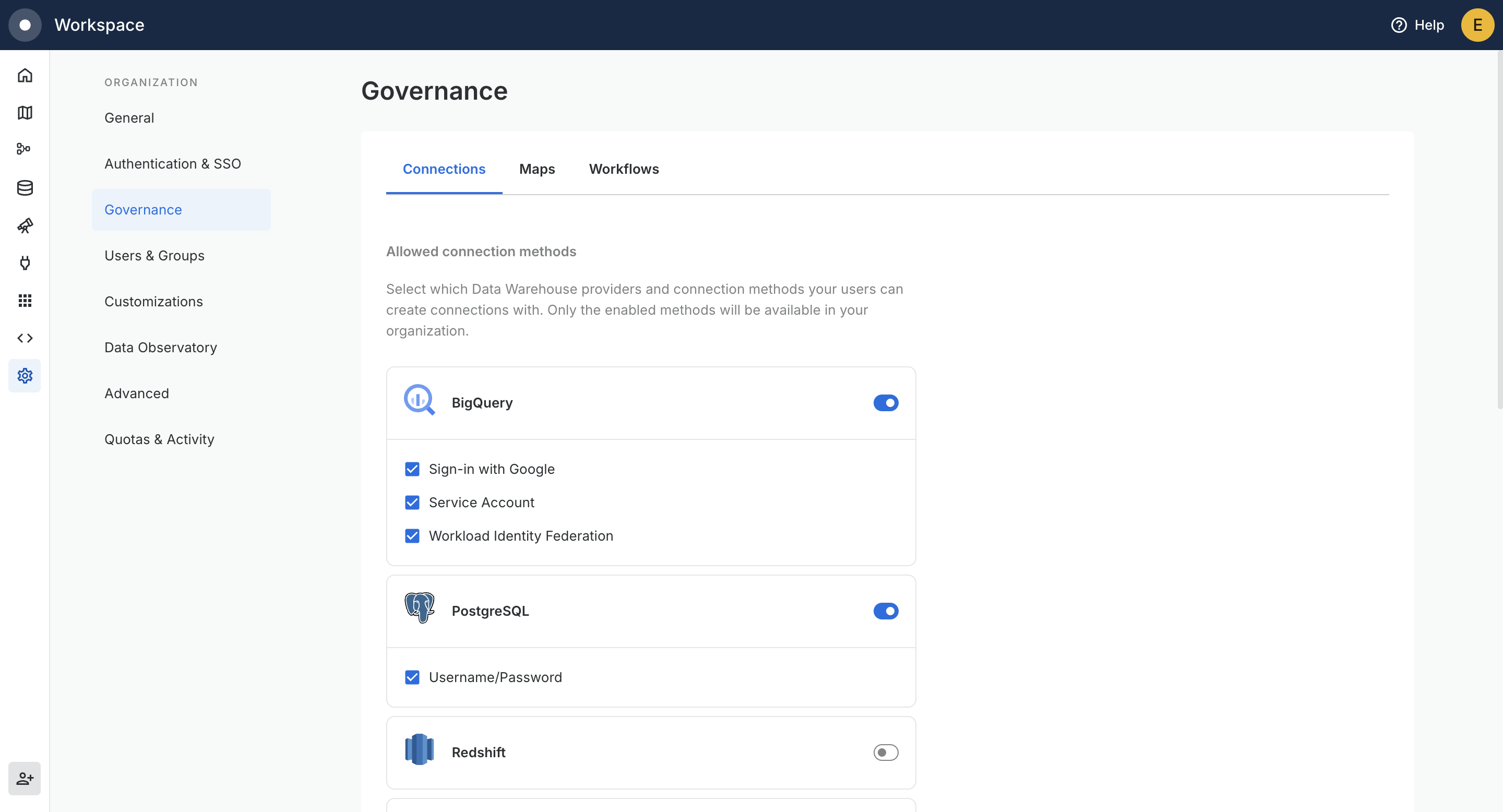Switch to the Workflows tab
The width and height of the screenshot is (1503, 812).
(x=624, y=169)
